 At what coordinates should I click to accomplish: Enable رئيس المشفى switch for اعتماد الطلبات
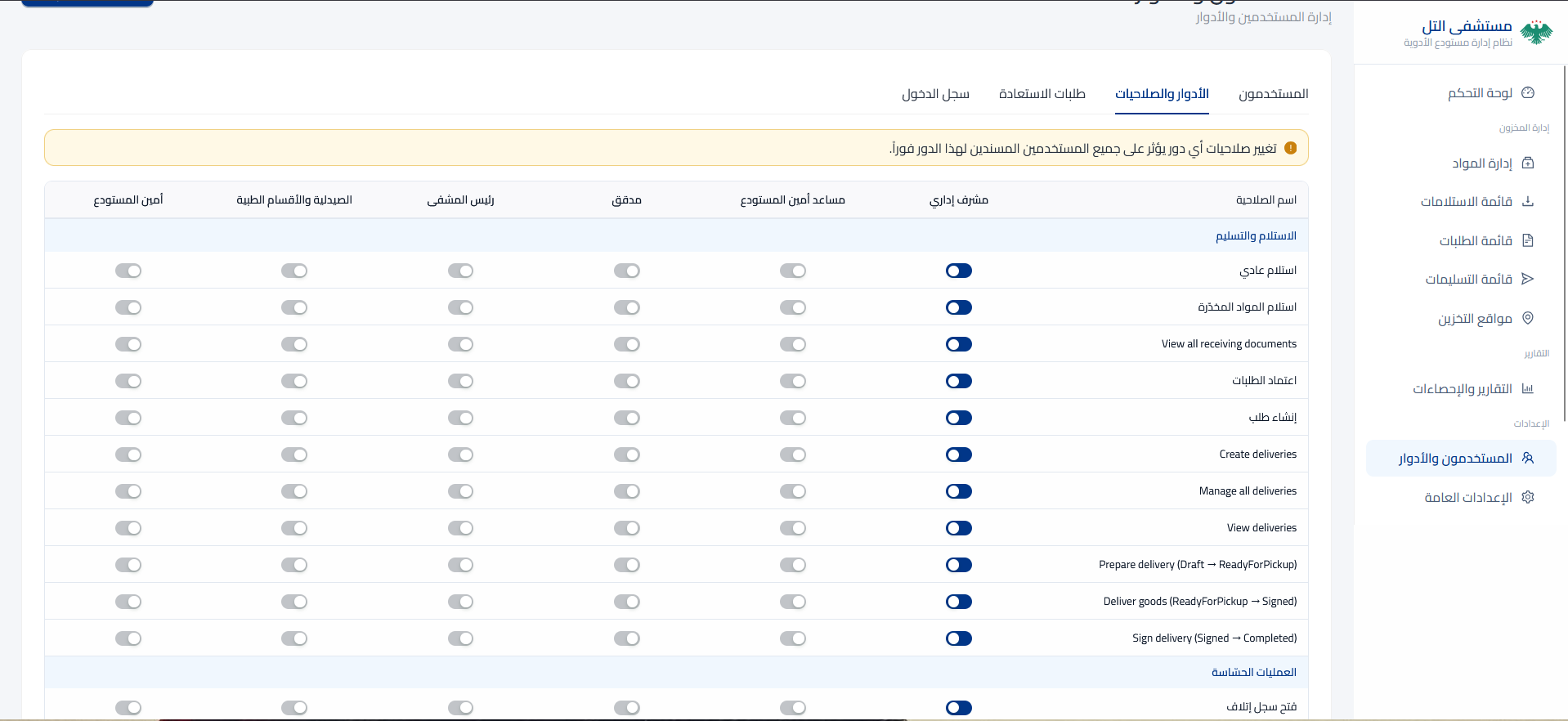click(460, 381)
